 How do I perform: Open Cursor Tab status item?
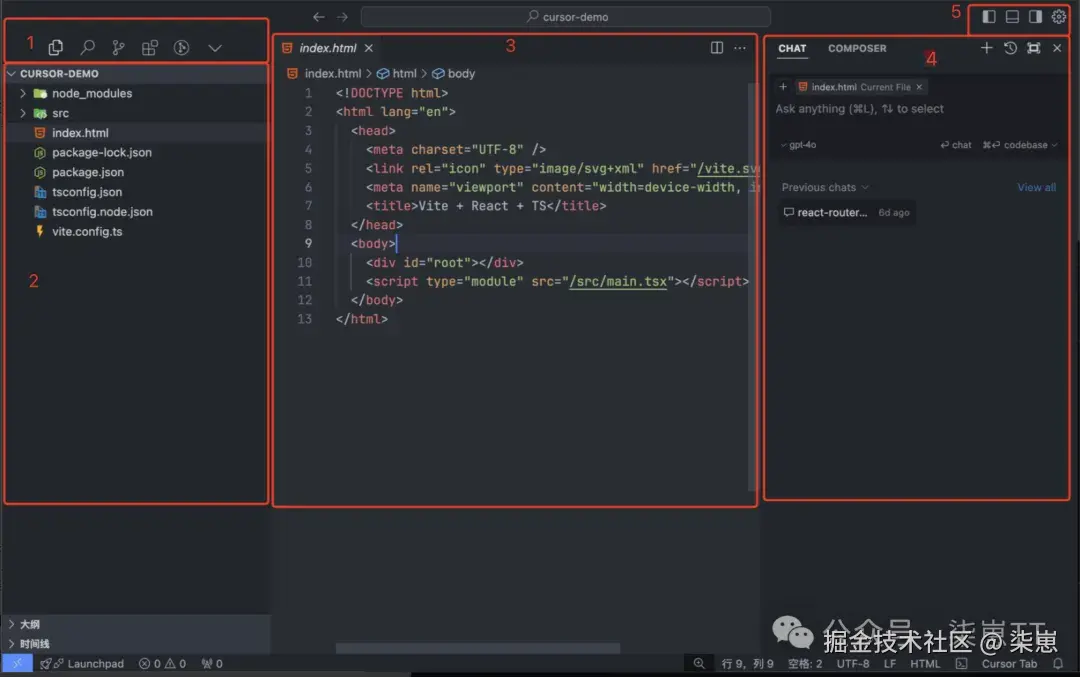tap(1009, 663)
